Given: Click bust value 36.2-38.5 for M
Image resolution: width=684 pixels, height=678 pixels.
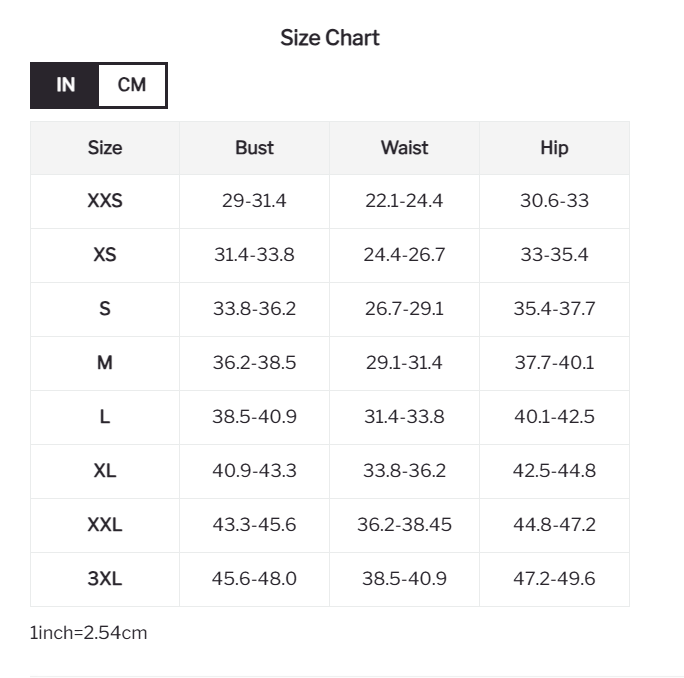Looking at the screenshot, I should (254, 363).
